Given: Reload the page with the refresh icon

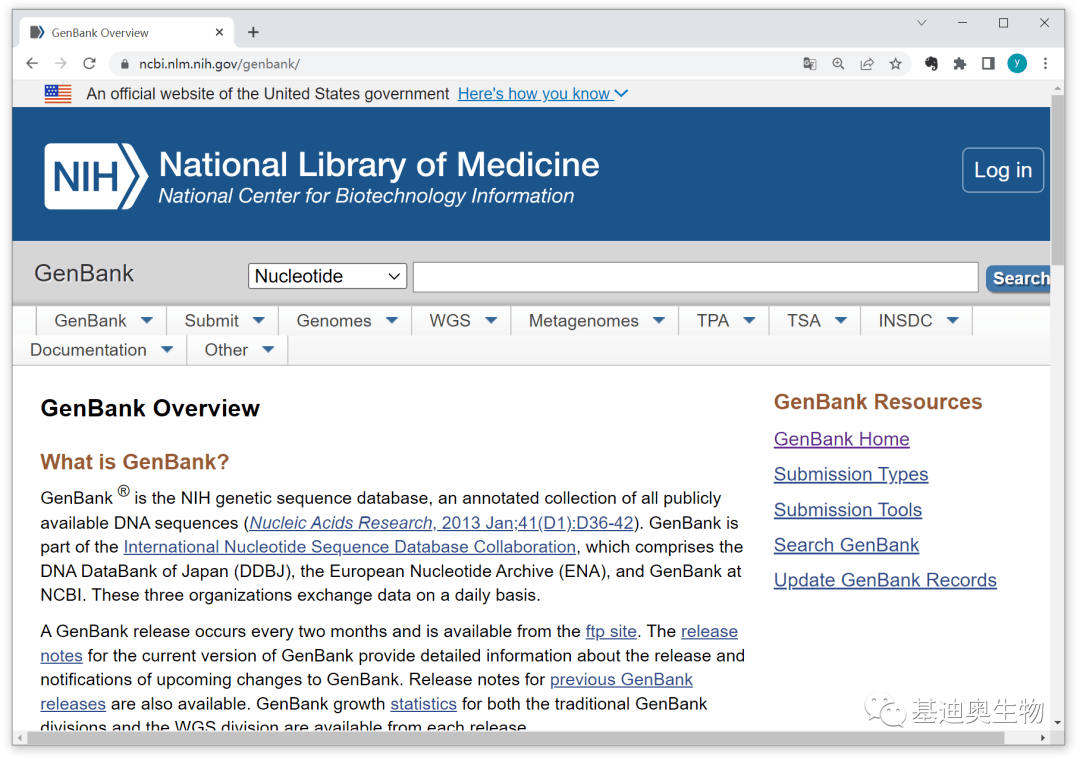Looking at the screenshot, I should pyautogui.click(x=91, y=63).
